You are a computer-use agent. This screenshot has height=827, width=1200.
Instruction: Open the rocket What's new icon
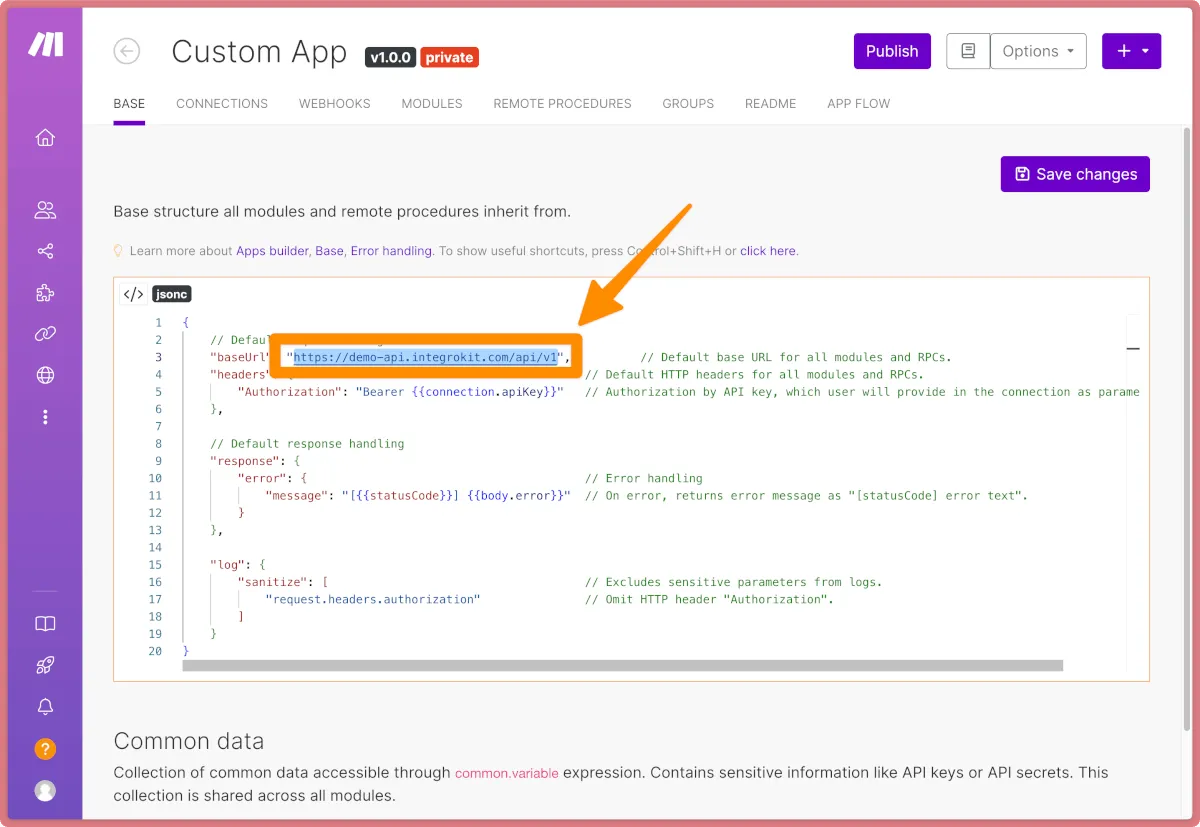[x=45, y=665]
